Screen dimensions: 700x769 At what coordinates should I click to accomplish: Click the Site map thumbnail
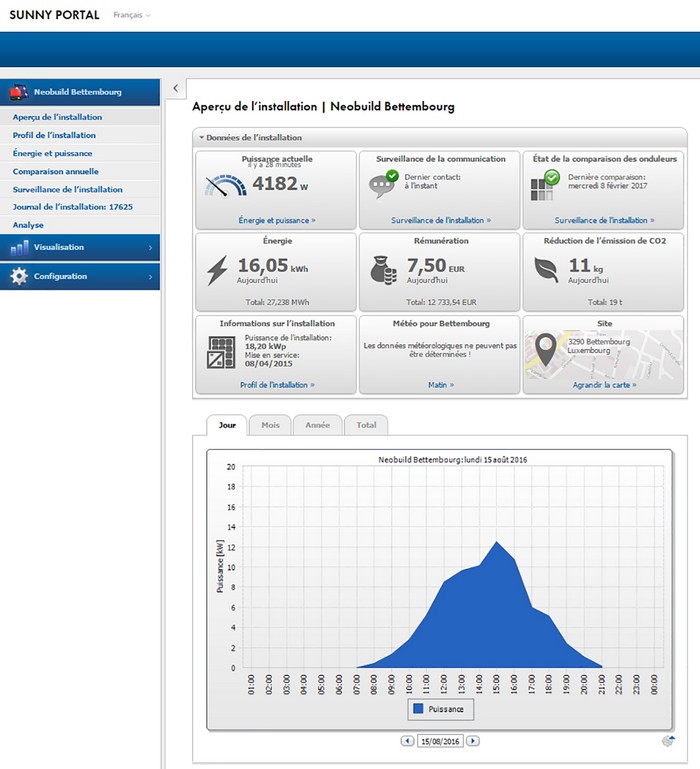(603, 355)
